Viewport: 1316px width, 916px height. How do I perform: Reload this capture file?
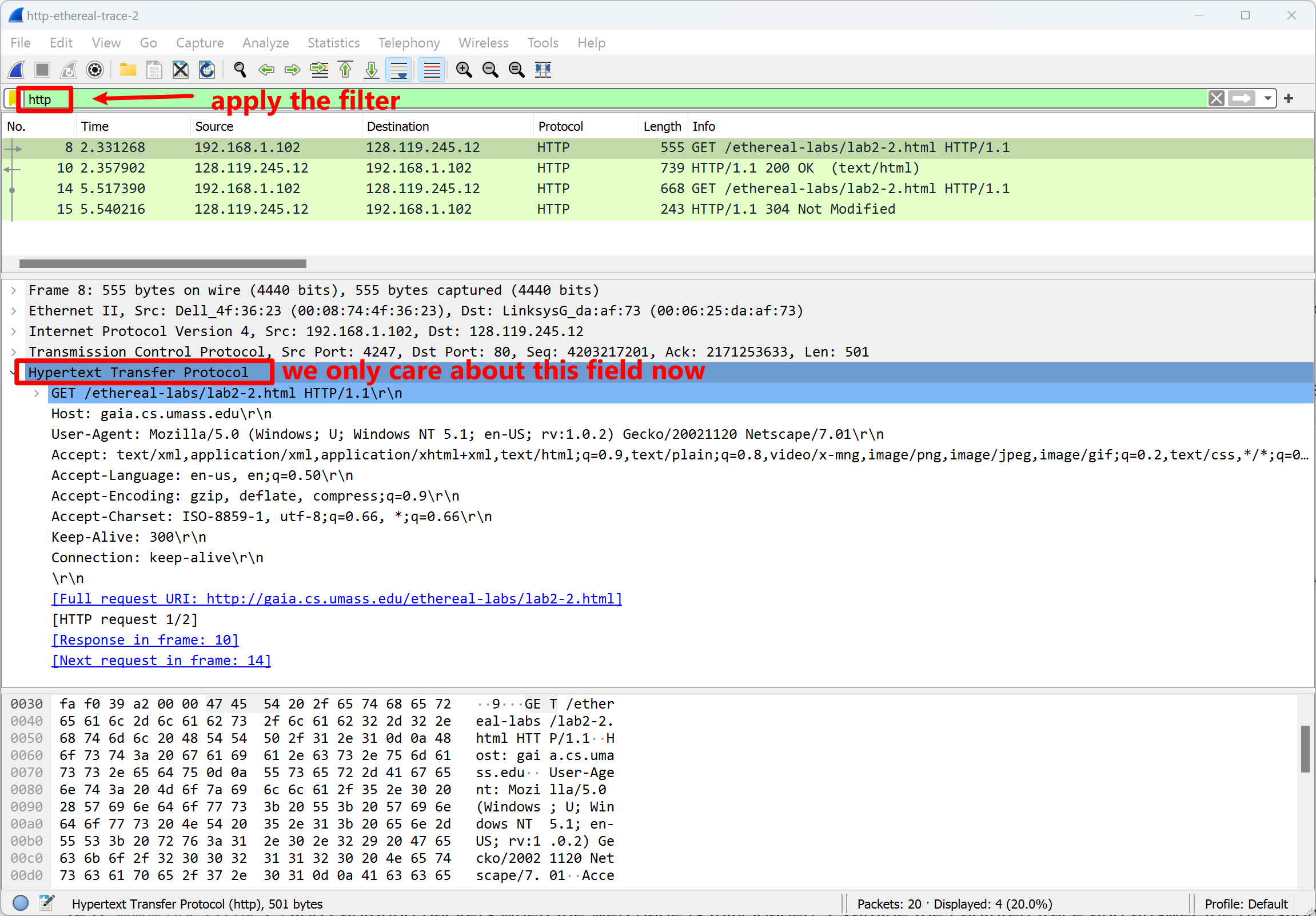pyautogui.click(x=206, y=69)
